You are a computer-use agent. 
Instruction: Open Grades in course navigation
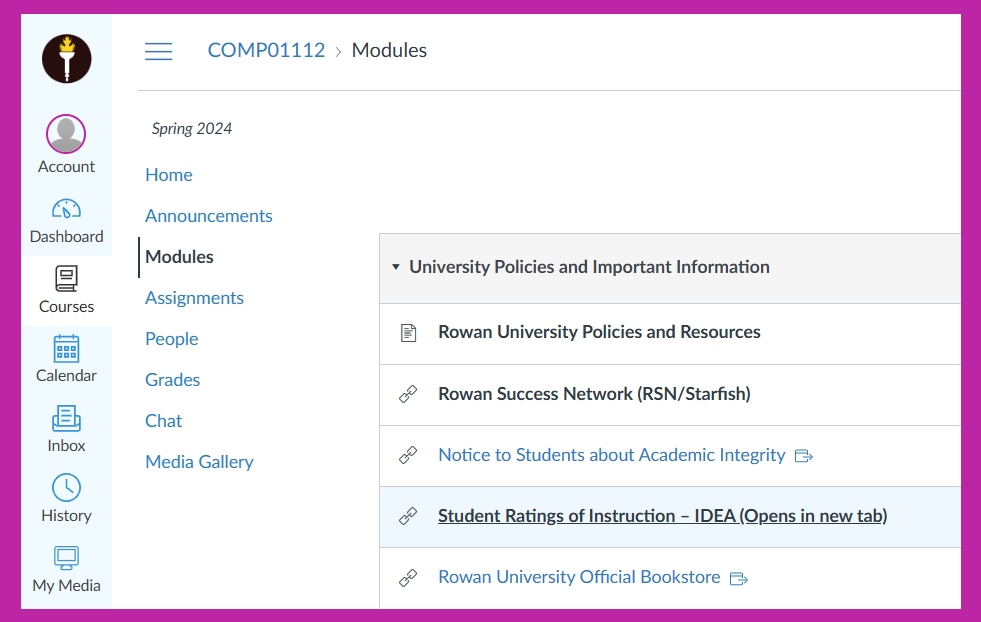coord(172,380)
